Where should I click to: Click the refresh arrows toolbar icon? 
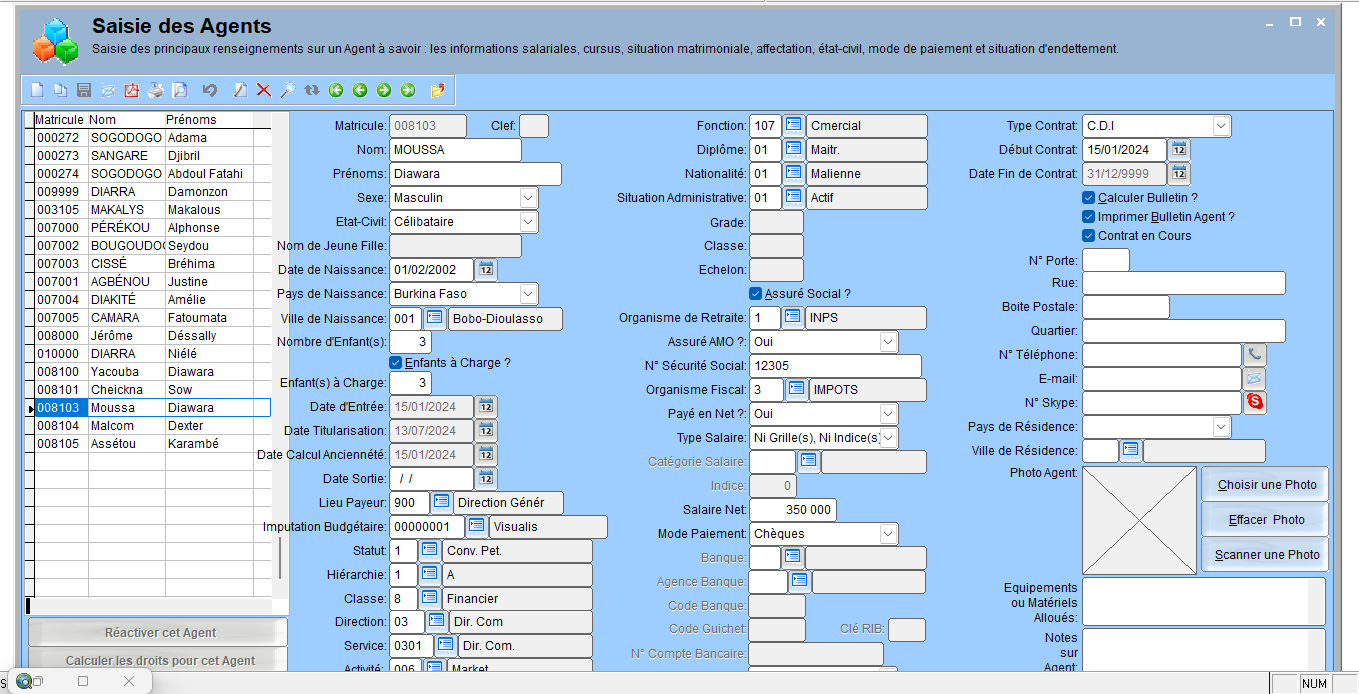(312, 90)
